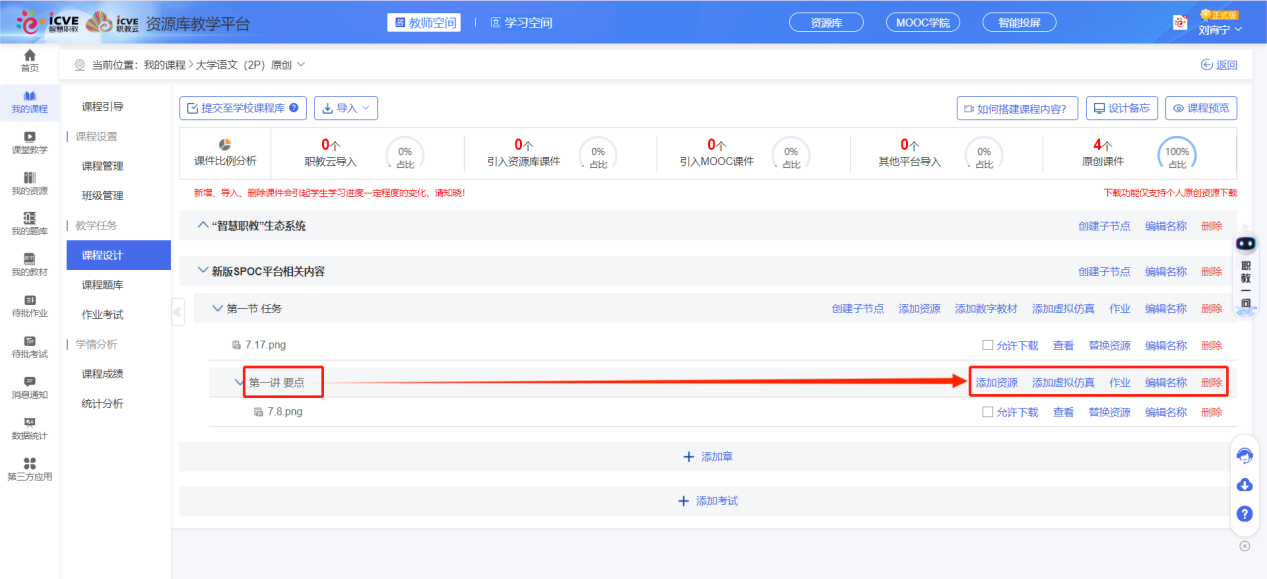Open 待批作业 sidebar icon
Viewport: 1267px width, 579px height.
[x=30, y=305]
